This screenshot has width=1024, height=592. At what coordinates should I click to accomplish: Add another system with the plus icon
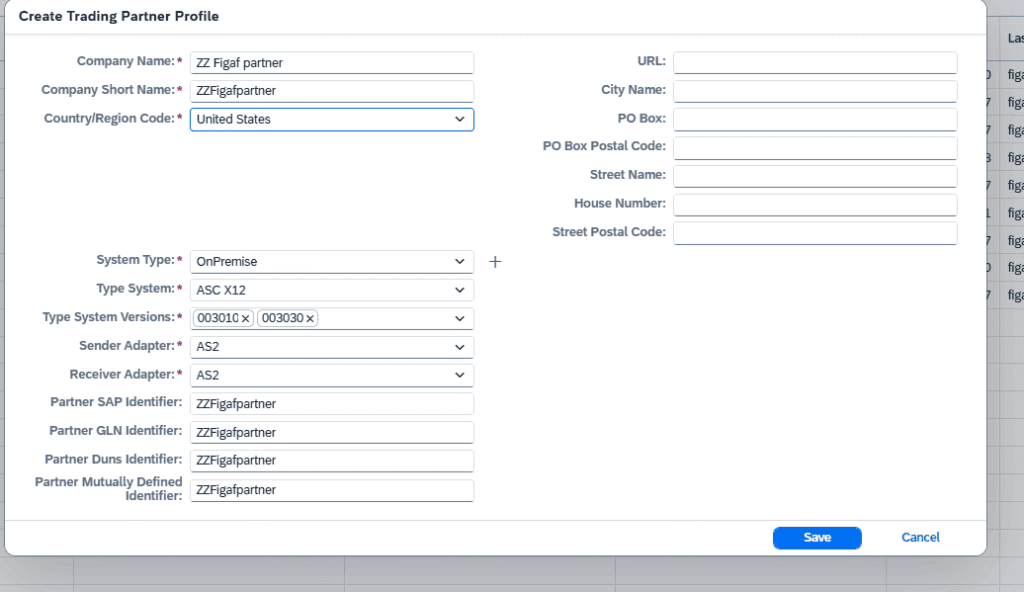(495, 262)
